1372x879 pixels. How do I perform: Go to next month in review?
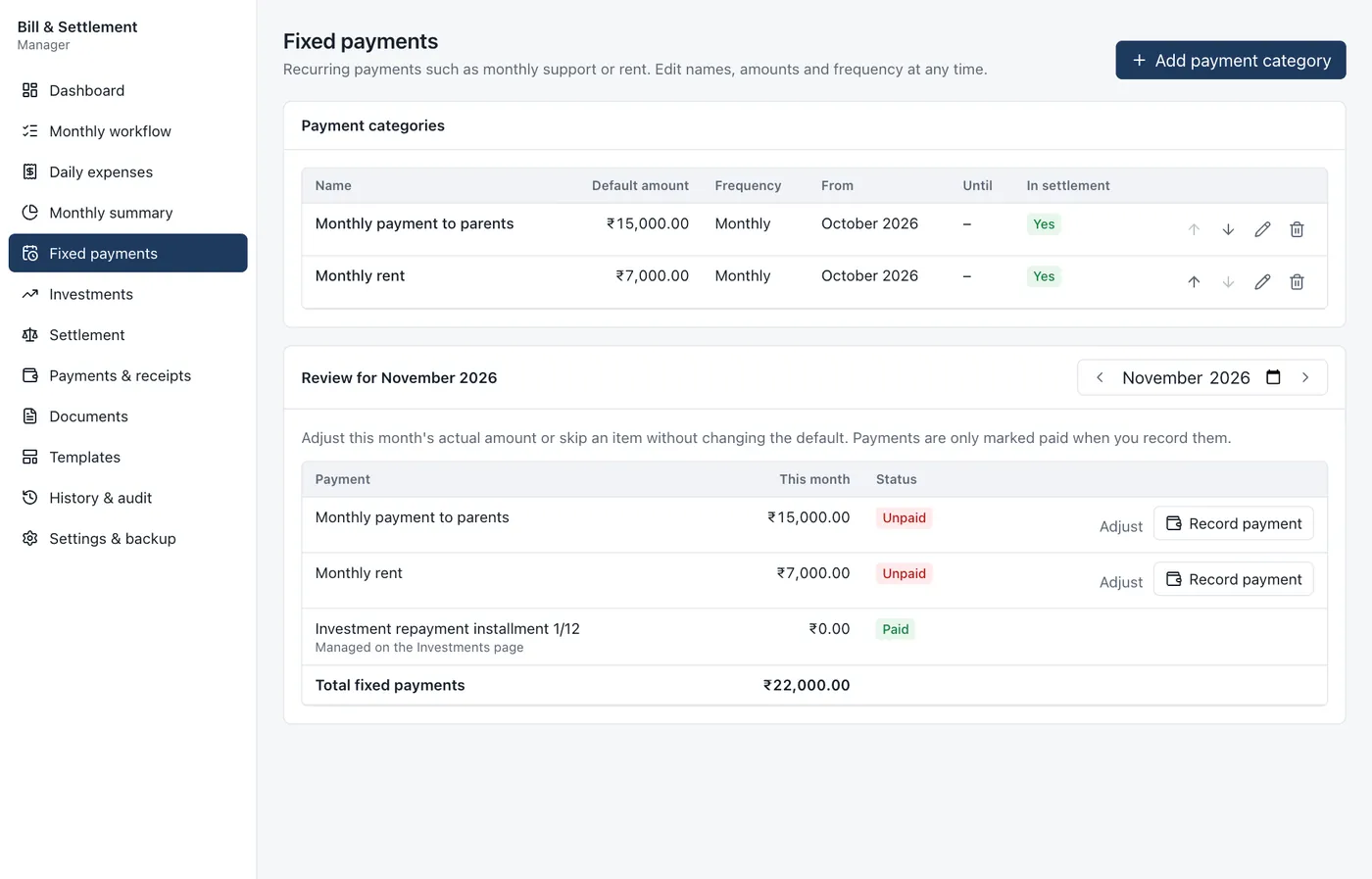tap(1305, 377)
